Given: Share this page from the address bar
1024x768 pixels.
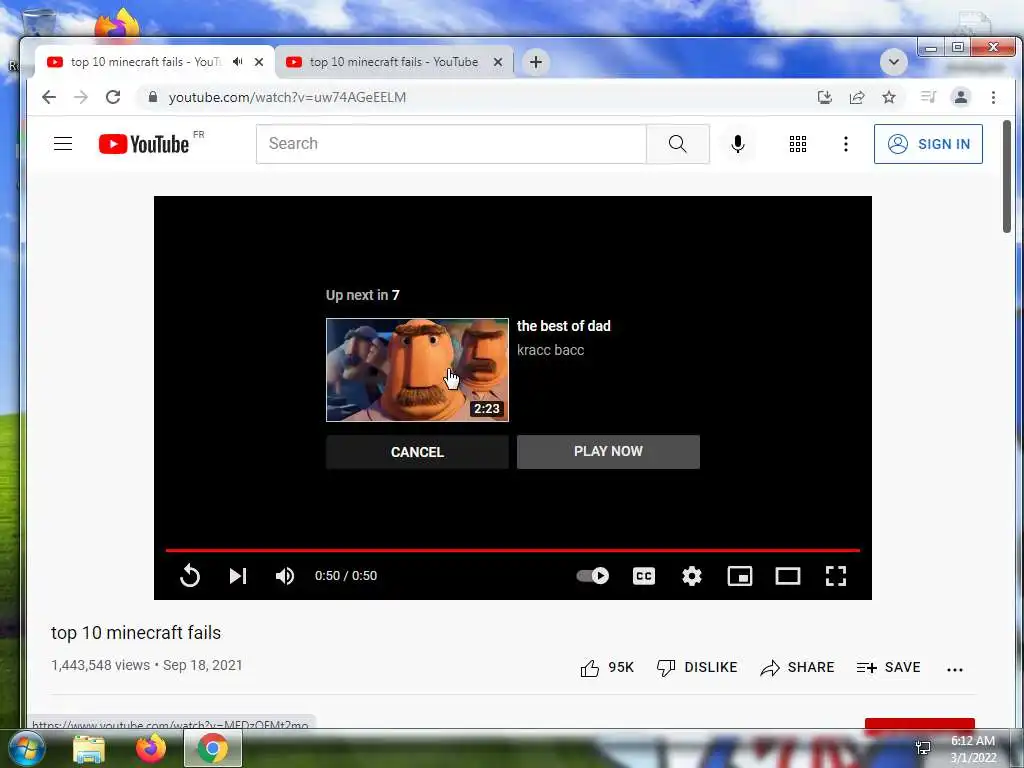Looking at the screenshot, I should point(857,97).
